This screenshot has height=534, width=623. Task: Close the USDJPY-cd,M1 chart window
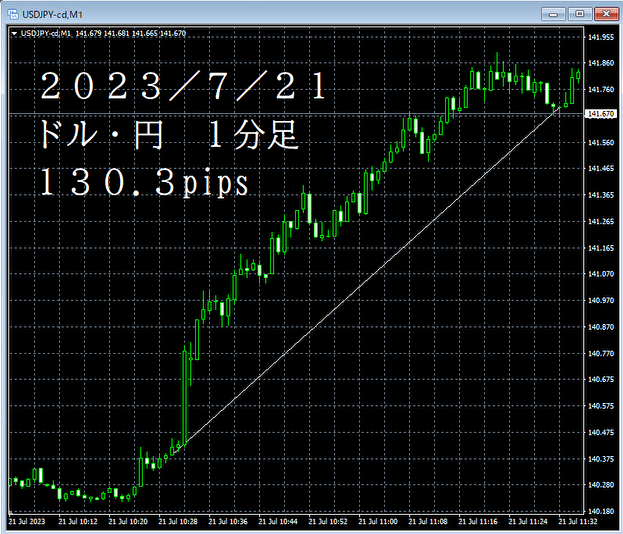tap(606, 14)
